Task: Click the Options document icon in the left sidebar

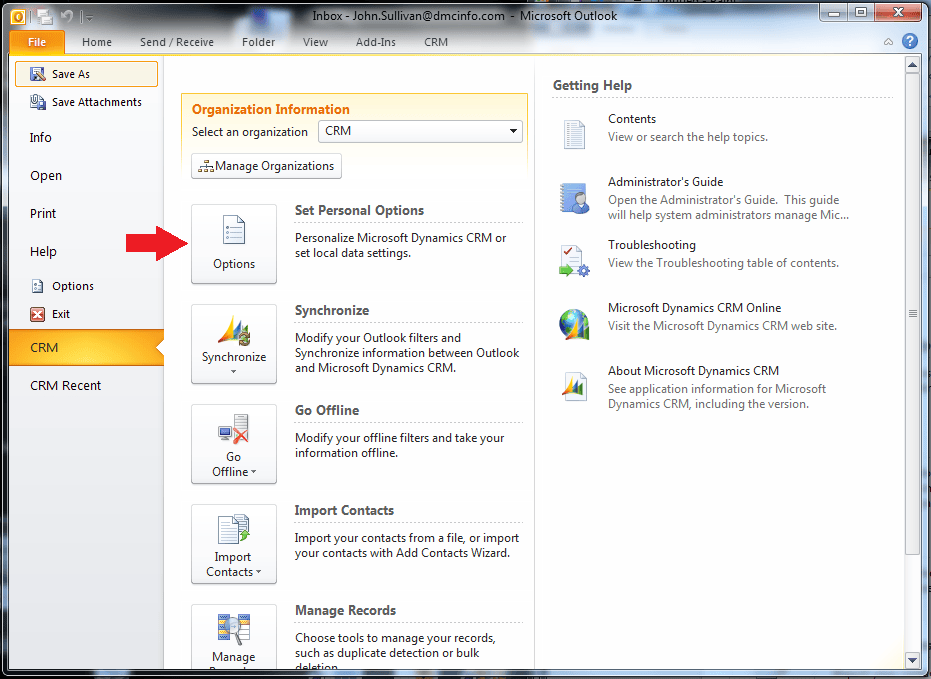Action: pyautogui.click(x=37, y=286)
